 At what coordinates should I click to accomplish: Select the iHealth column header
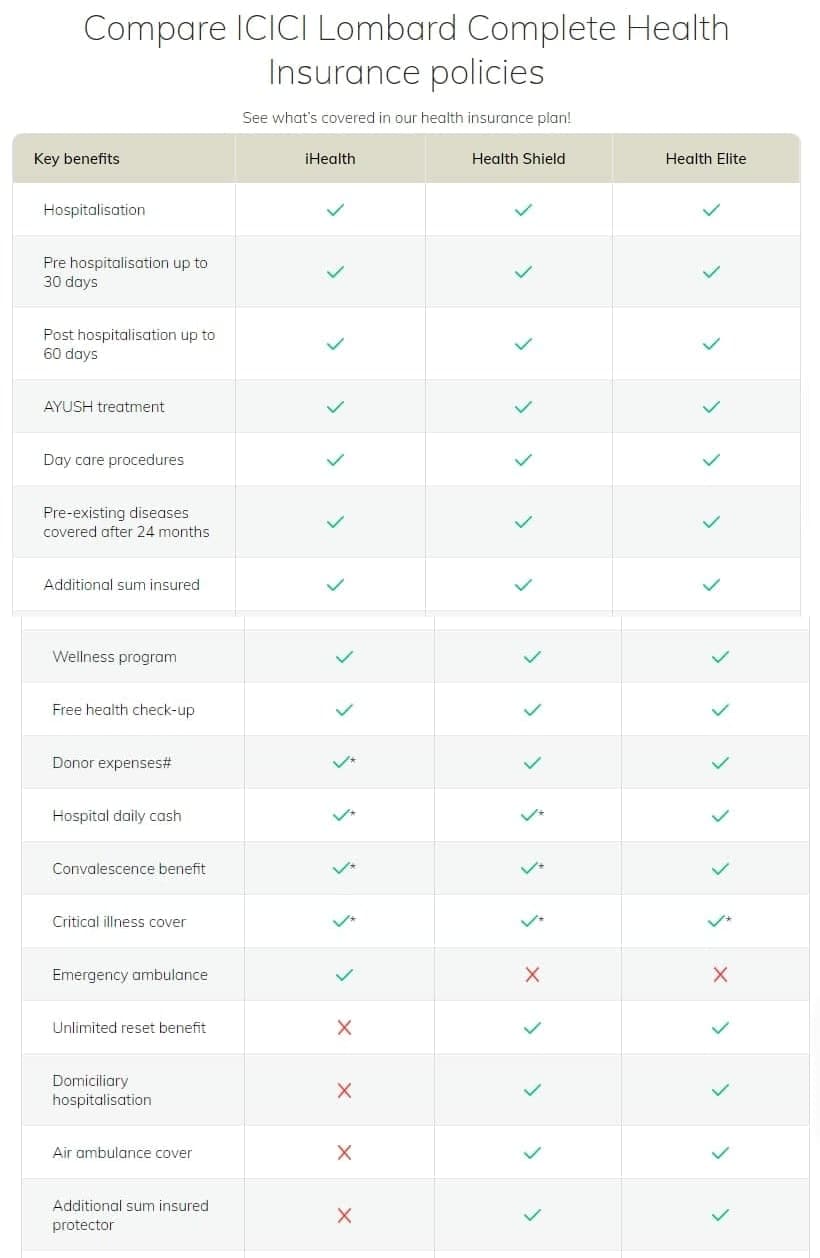(330, 159)
